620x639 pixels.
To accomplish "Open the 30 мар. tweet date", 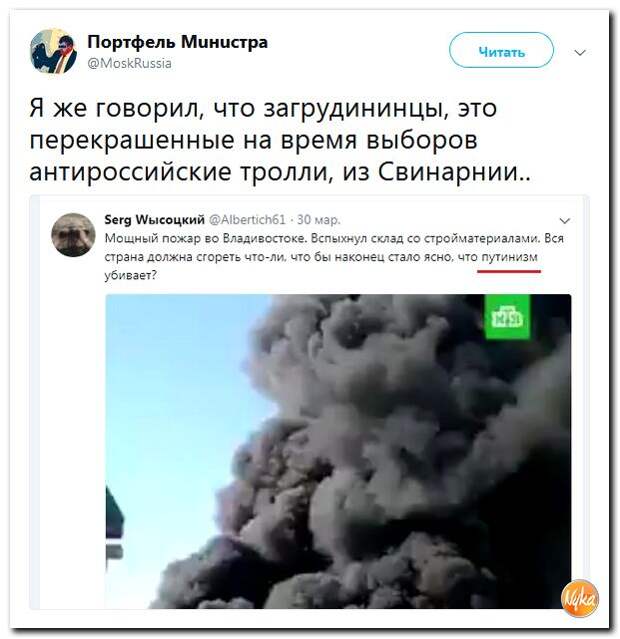I will pyautogui.click(x=318, y=220).
